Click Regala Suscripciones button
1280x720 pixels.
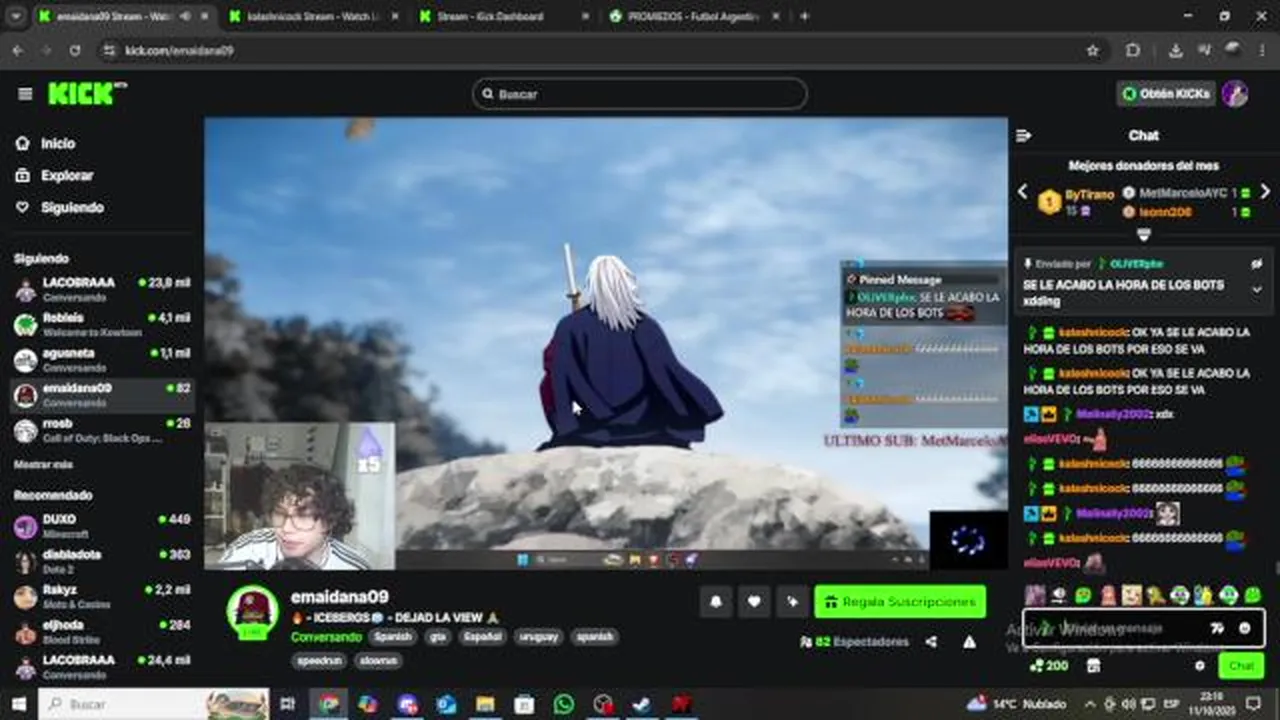(900, 602)
